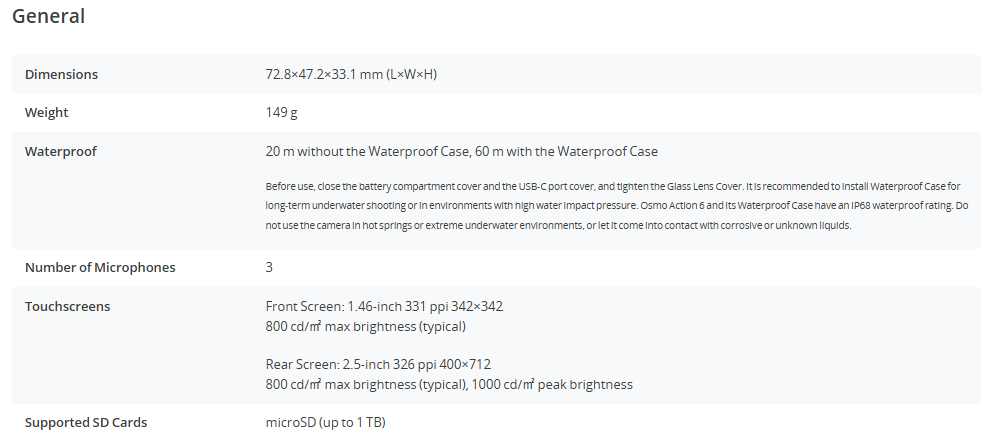Viewport: 994px width, 438px height.
Task: Select the Dimensions row label
Action: [61, 74]
